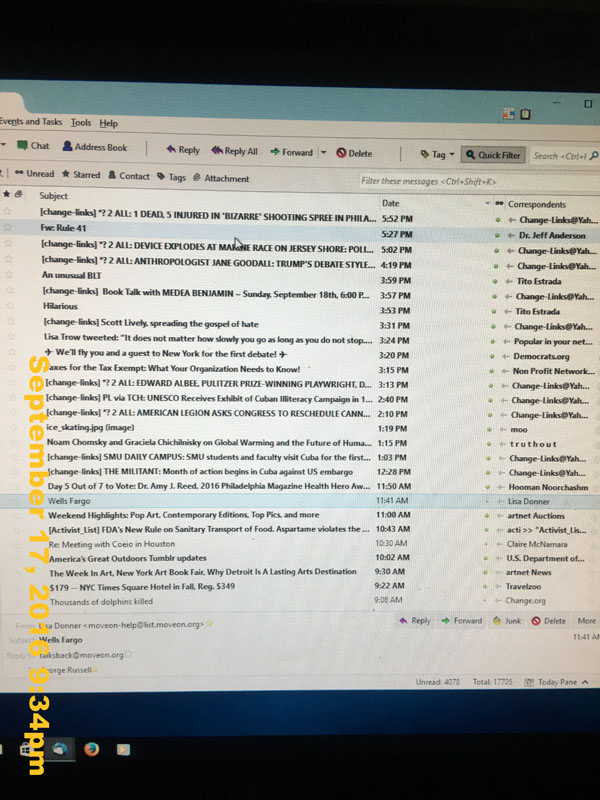
Task: Click Reply All in toolbar
Action: (x=234, y=151)
